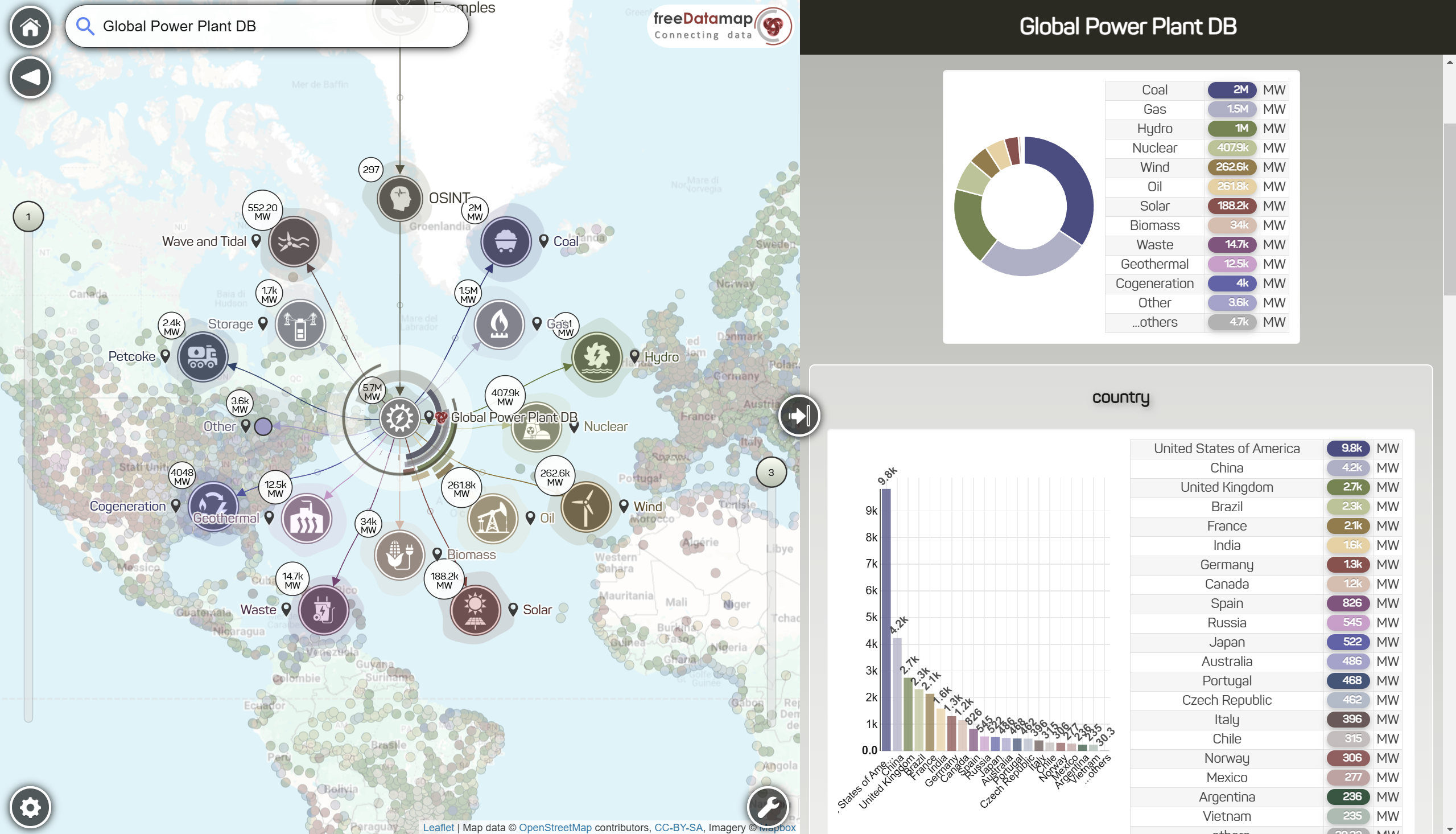This screenshot has width=1456, height=834.
Task: Open the Leaflet link
Action: [x=439, y=827]
